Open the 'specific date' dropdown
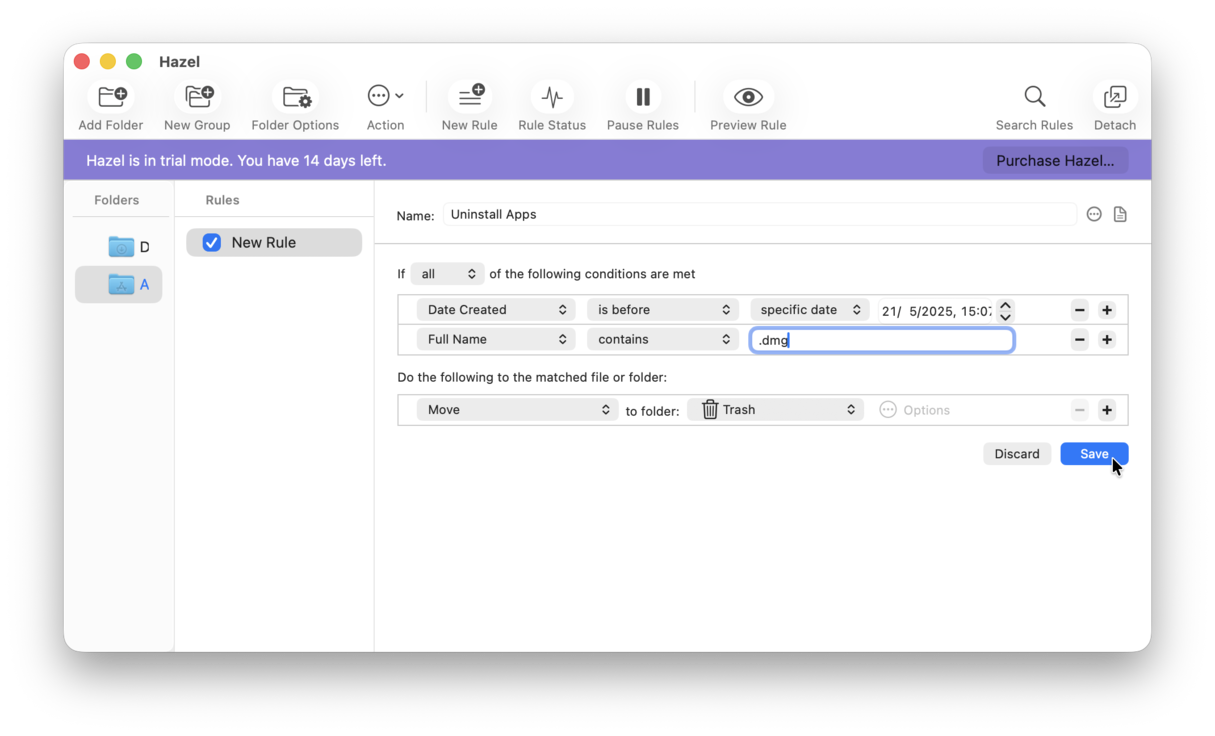 [810, 310]
